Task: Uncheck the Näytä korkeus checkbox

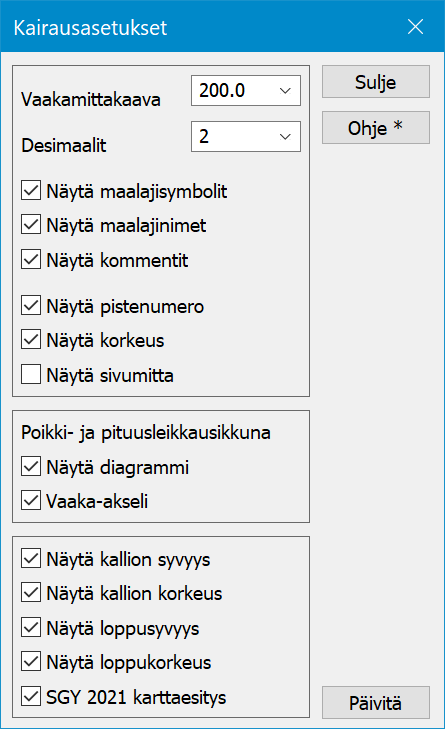Action: click(31, 341)
